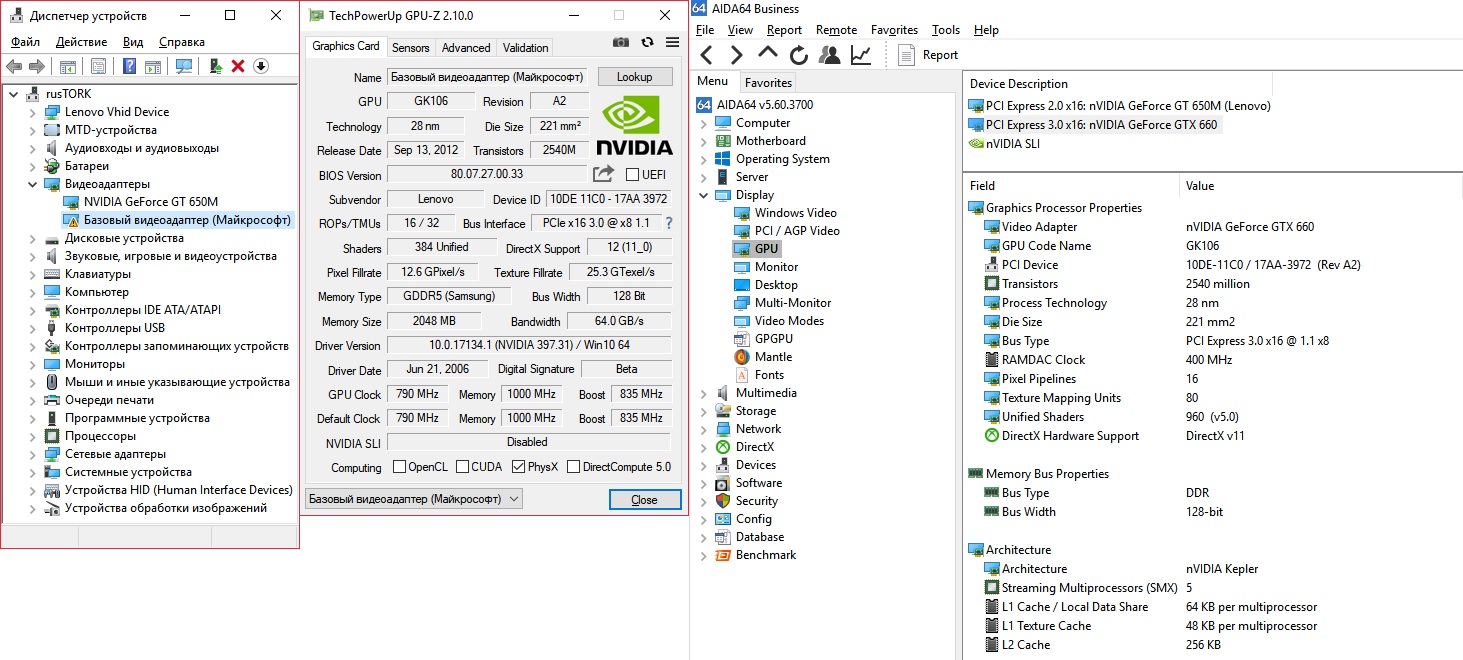Click blue Help question-mark icon in Device Manager
The width and height of the screenshot is (1463, 660).
(x=129, y=66)
